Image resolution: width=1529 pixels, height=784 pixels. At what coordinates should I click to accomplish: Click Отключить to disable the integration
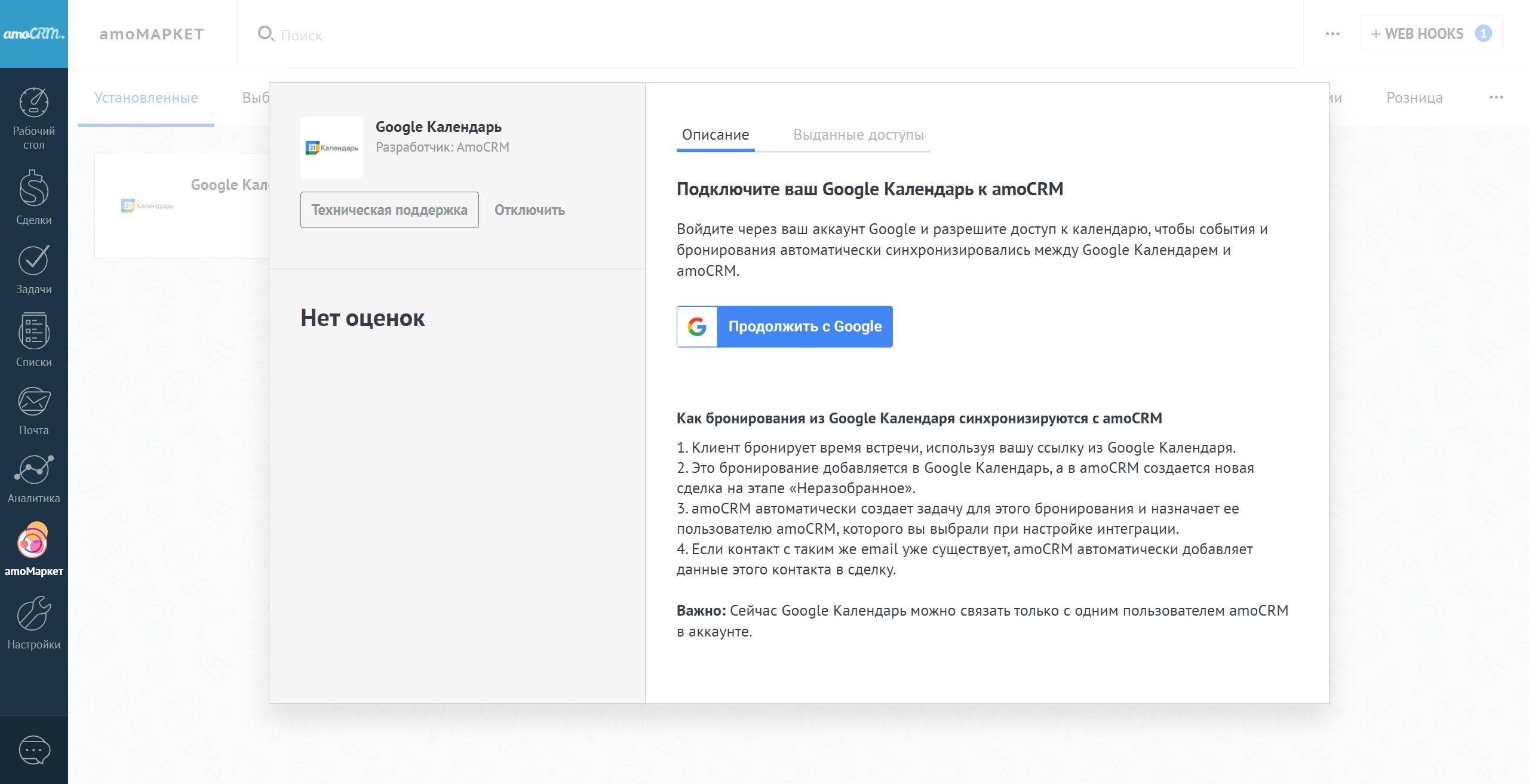point(529,210)
